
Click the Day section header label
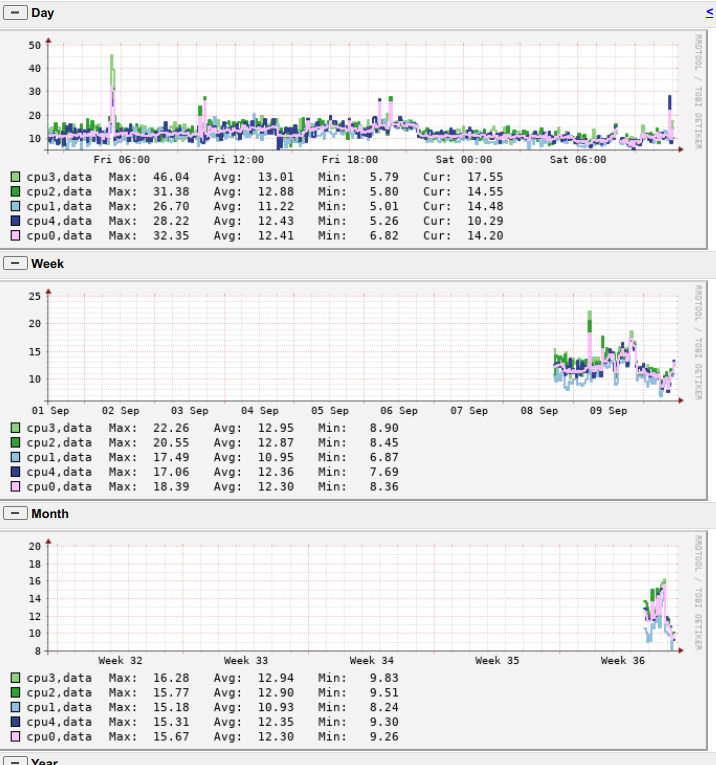click(43, 13)
